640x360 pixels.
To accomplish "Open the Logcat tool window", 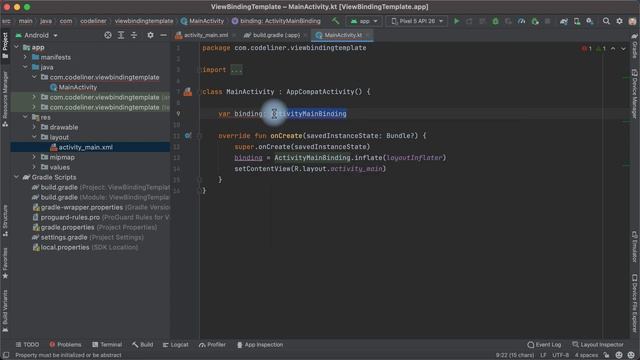I will 176,345.
